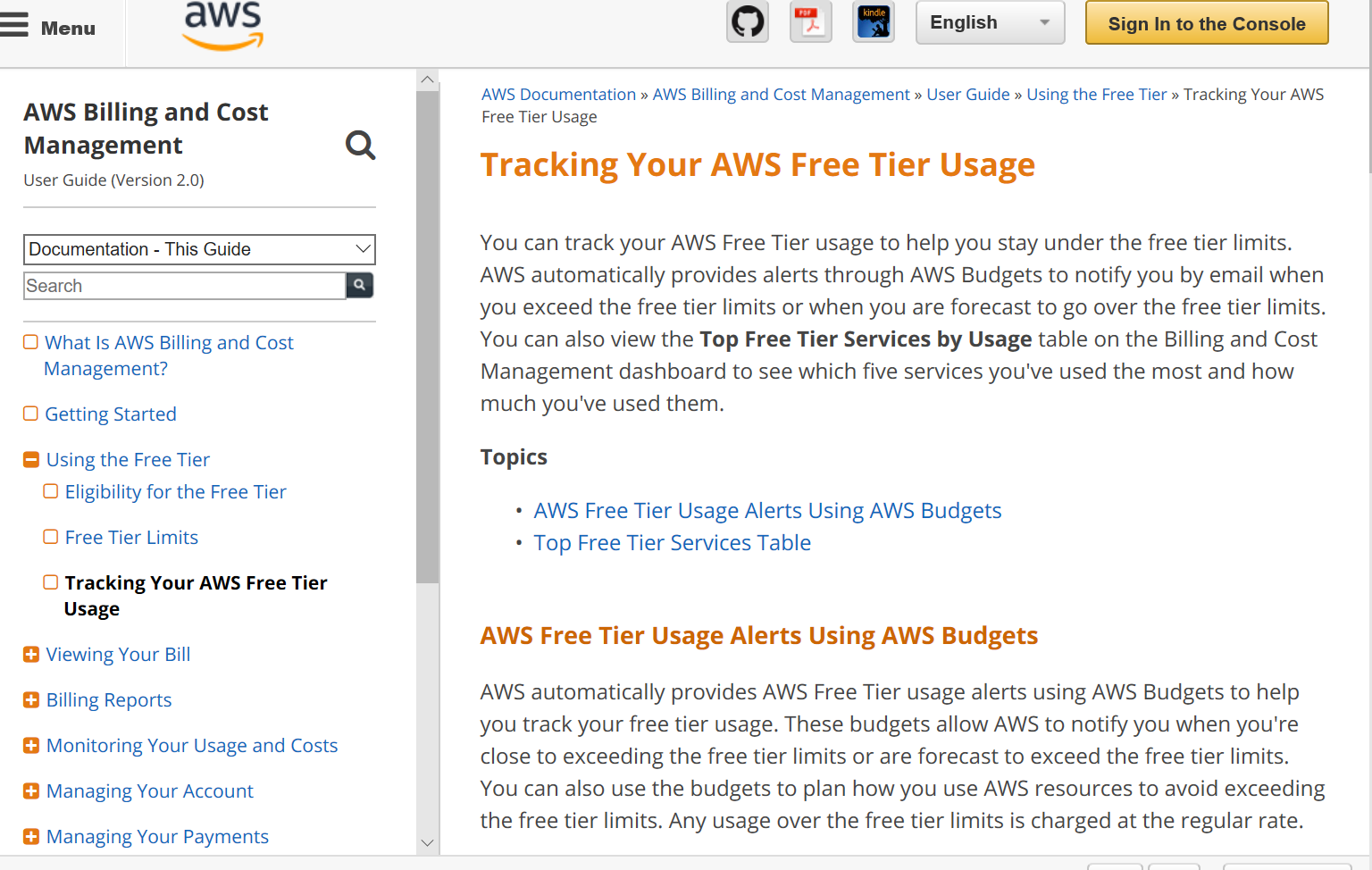Go to User Guide breadcrumb
The image size is (1372, 870).
coord(967,95)
